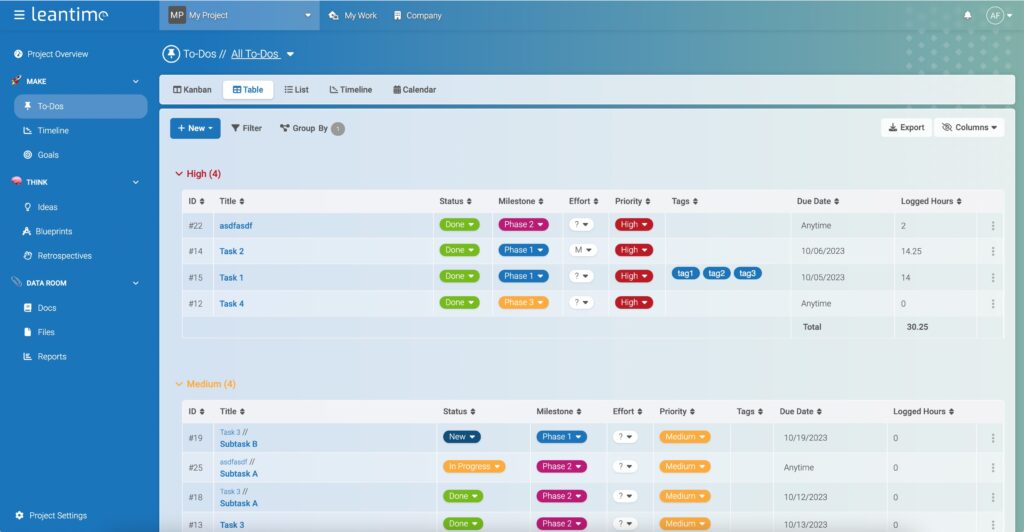The image size is (1024, 532).
Task: Click the red High priority badge for asdfasdf
Action: coord(633,225)
